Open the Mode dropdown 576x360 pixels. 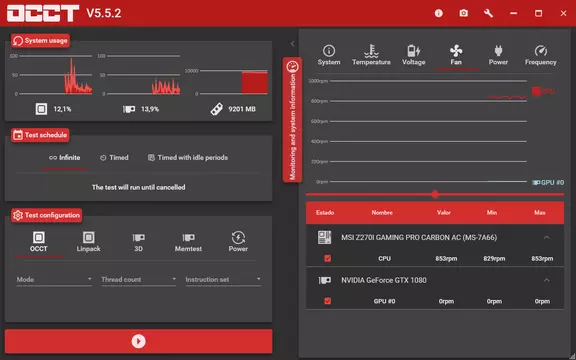tap(54, 280)
